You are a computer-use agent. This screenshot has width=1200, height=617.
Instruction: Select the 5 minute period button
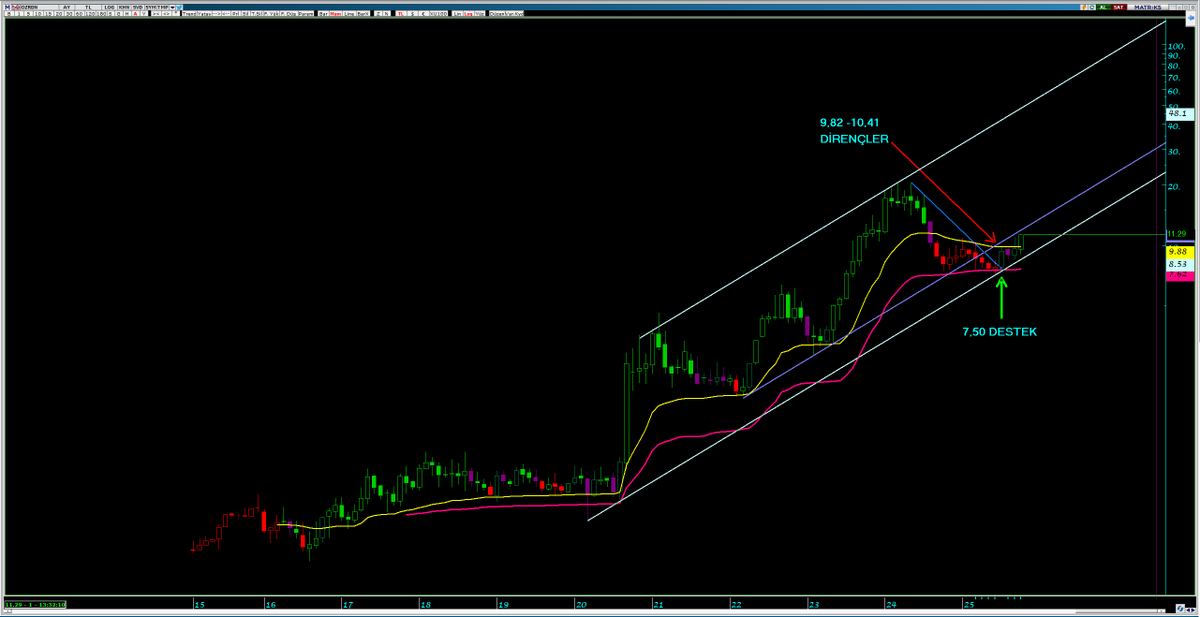point(28,13)
